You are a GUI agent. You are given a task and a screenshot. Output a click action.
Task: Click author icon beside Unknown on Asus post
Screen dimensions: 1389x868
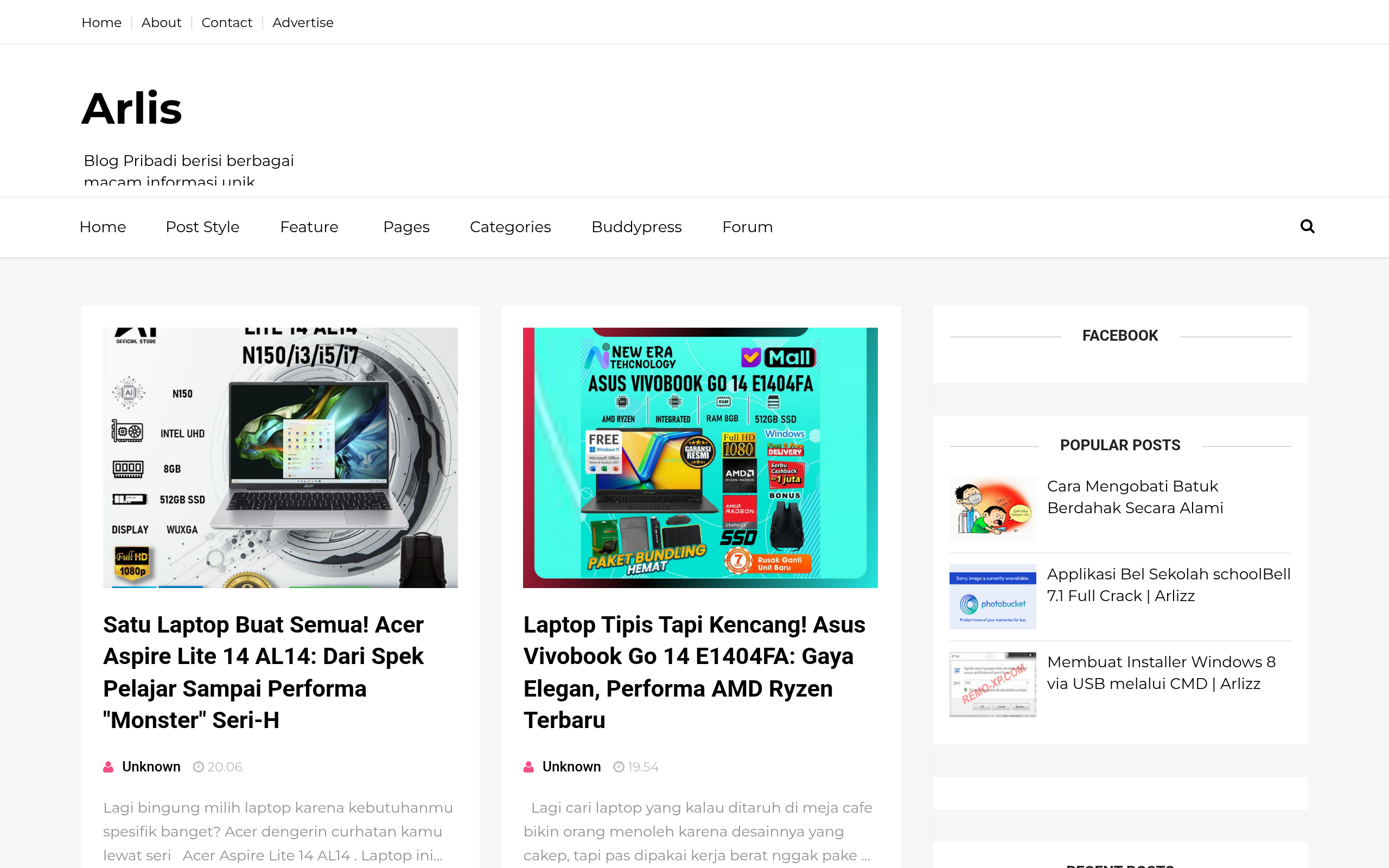point(528,767)
